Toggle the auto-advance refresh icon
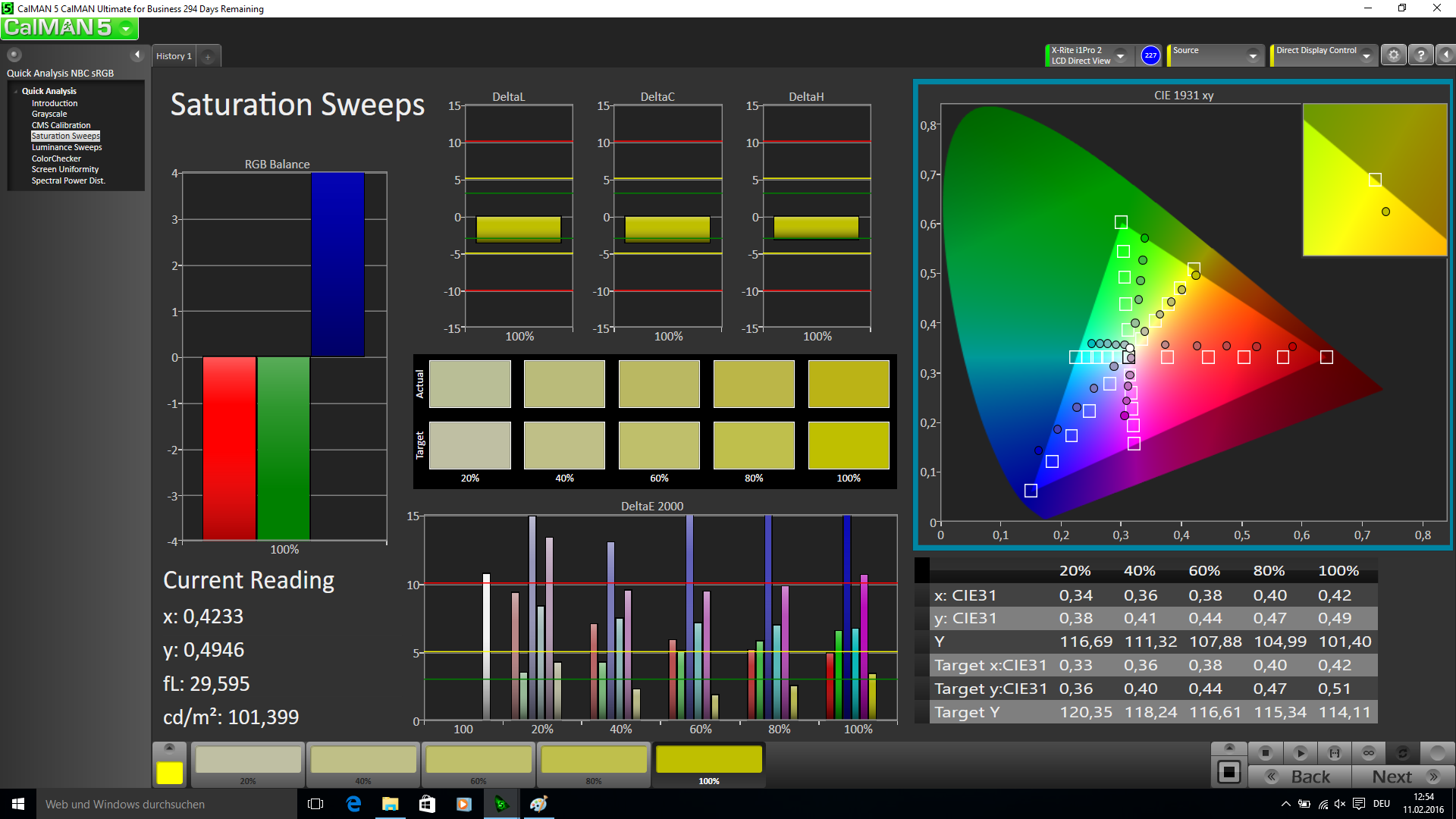1456x819 pixels. coord(1402,753)
